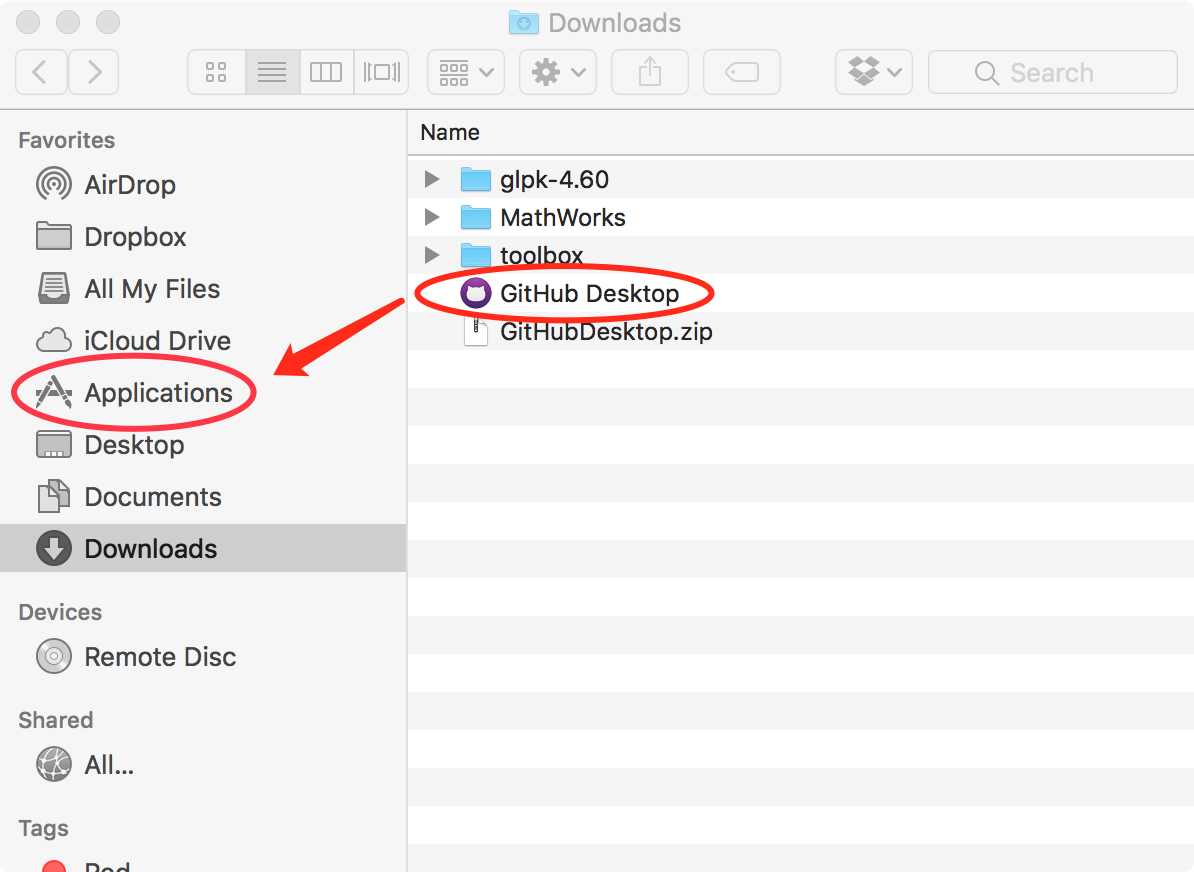The width and height of the screenshot is (1194, 872).
Task: Open the Dropbox toolbar dropdown
Action: 874,72
